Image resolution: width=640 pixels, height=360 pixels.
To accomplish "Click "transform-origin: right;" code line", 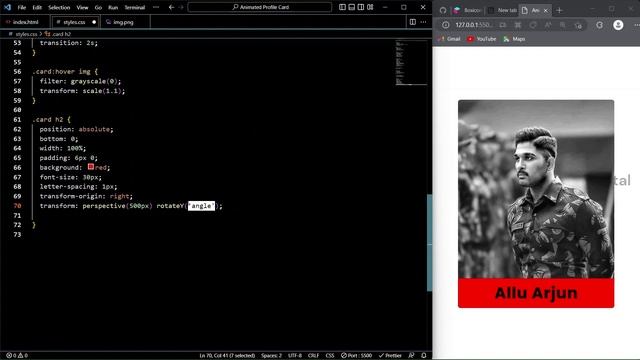I will pos(86,196).
